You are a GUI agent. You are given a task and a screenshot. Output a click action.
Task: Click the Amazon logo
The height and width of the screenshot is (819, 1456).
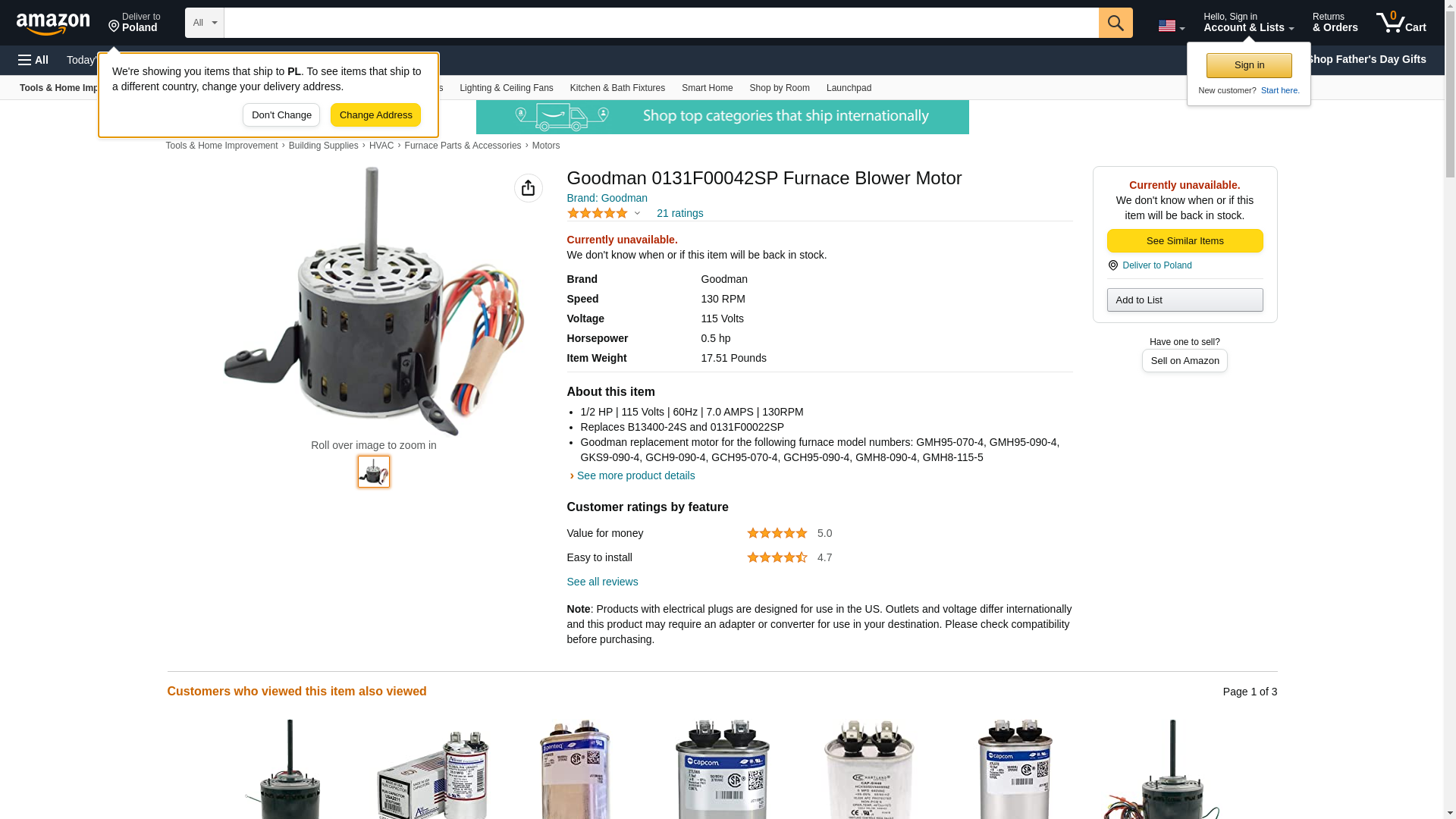pos(53,24)
